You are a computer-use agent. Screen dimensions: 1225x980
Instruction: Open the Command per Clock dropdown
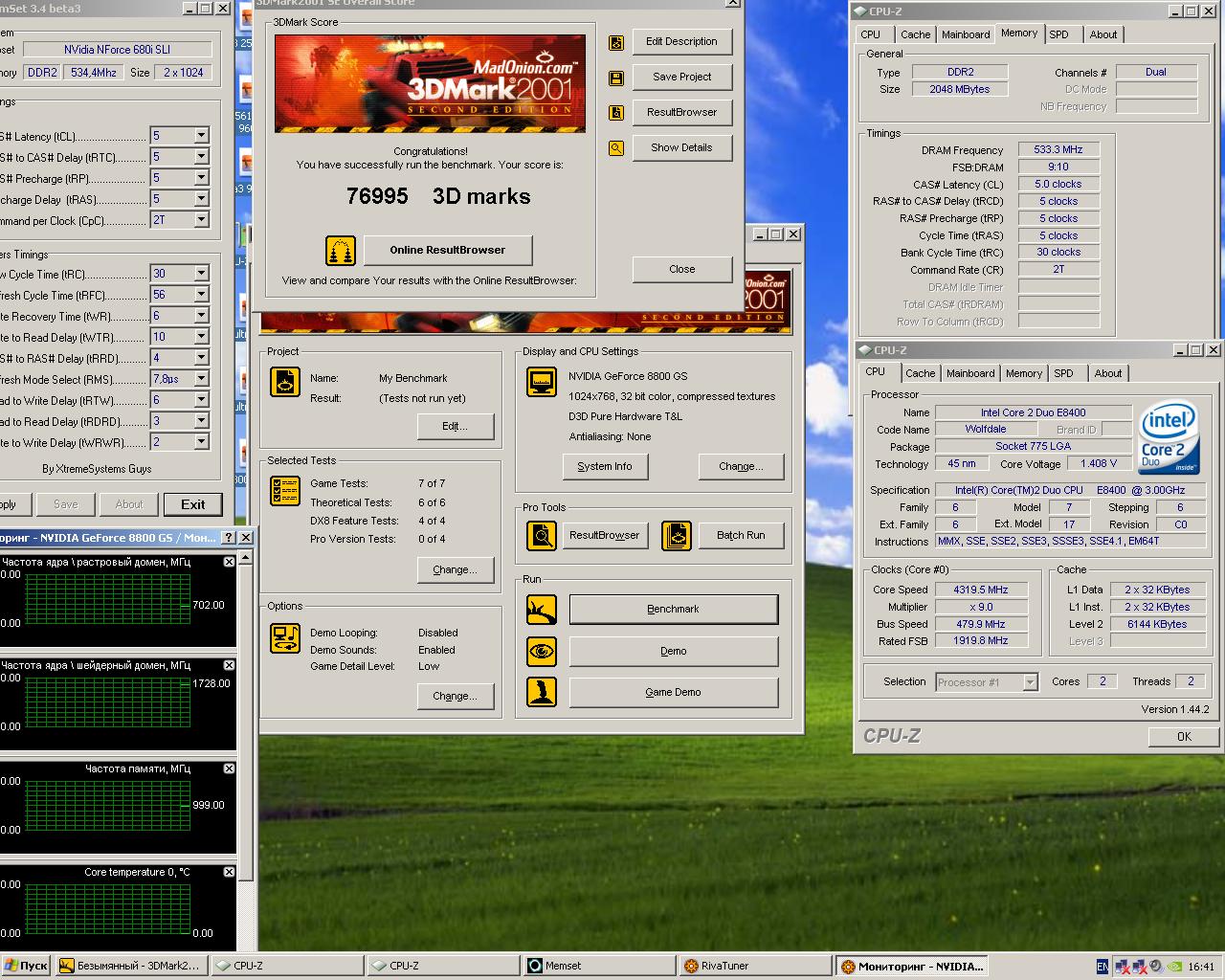[201, 220]
